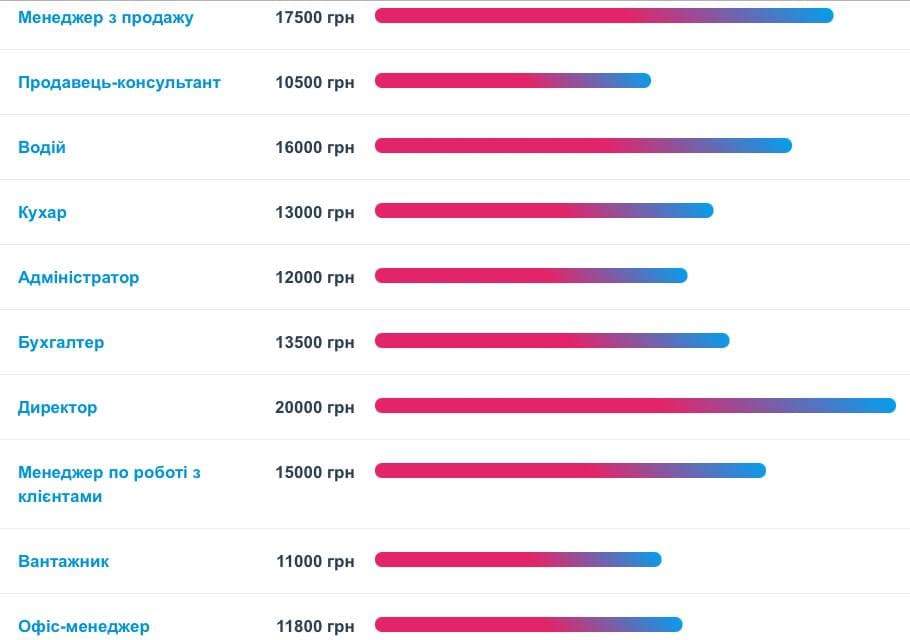
Task: Click the Продавець-консультант job link
Action: point(119,82)
